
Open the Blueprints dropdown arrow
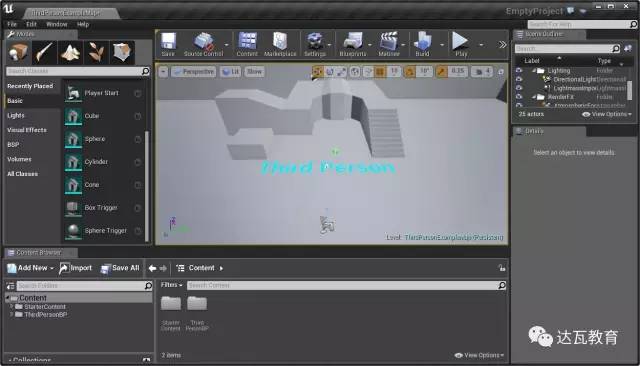pyautogui.click(x=370, y=44)
